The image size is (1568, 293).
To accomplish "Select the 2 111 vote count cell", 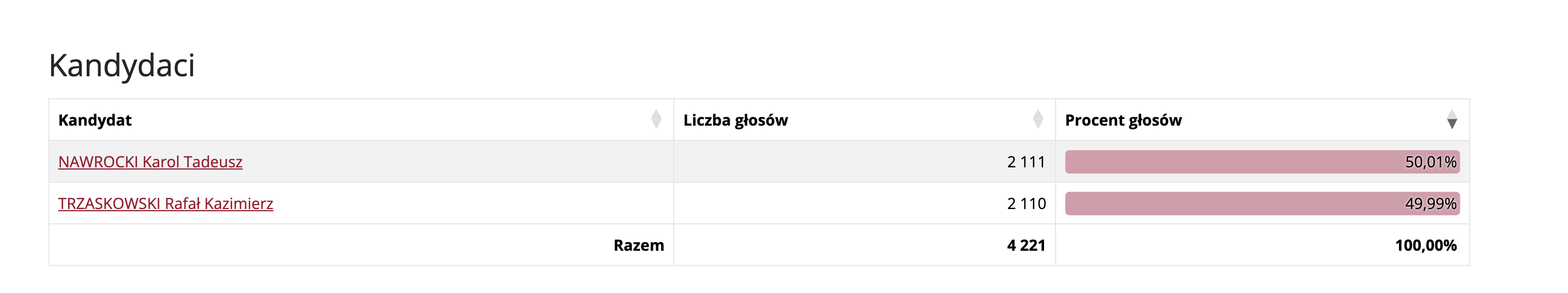I will pyautogui.click(x=1026, y=162).
